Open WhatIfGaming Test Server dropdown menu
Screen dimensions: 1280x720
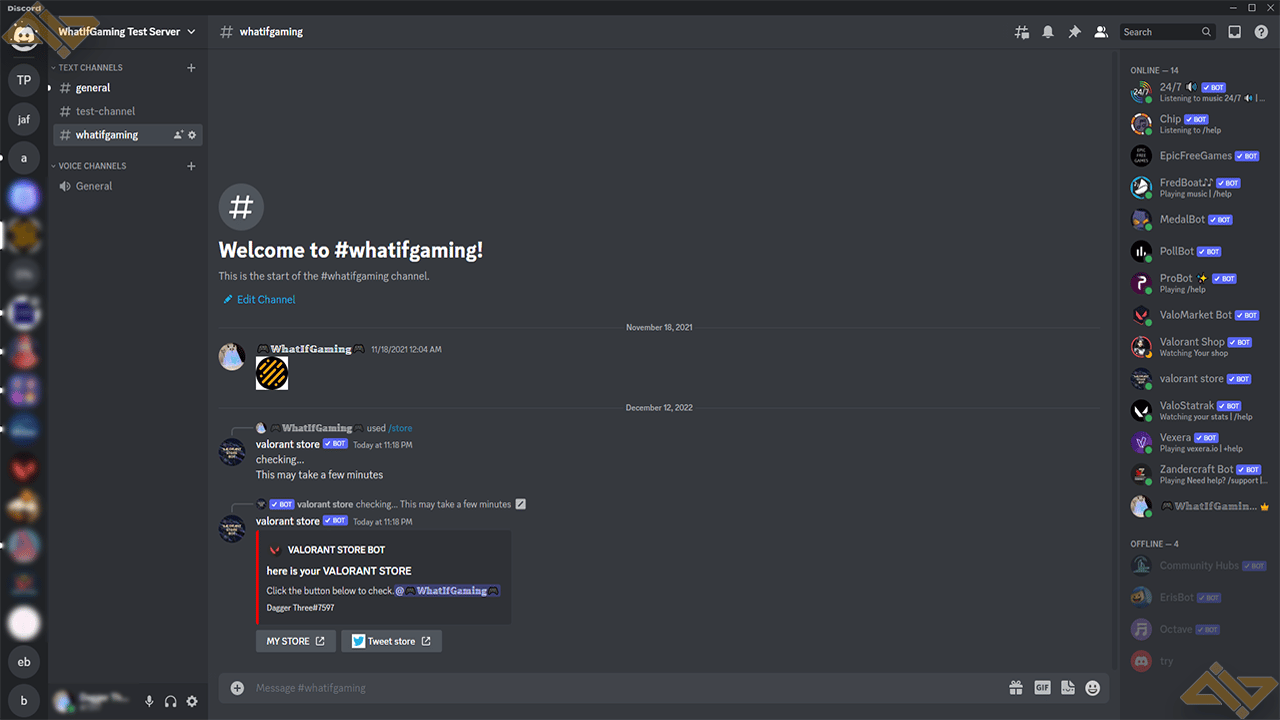pyautogui.click(x=128, y=32)
